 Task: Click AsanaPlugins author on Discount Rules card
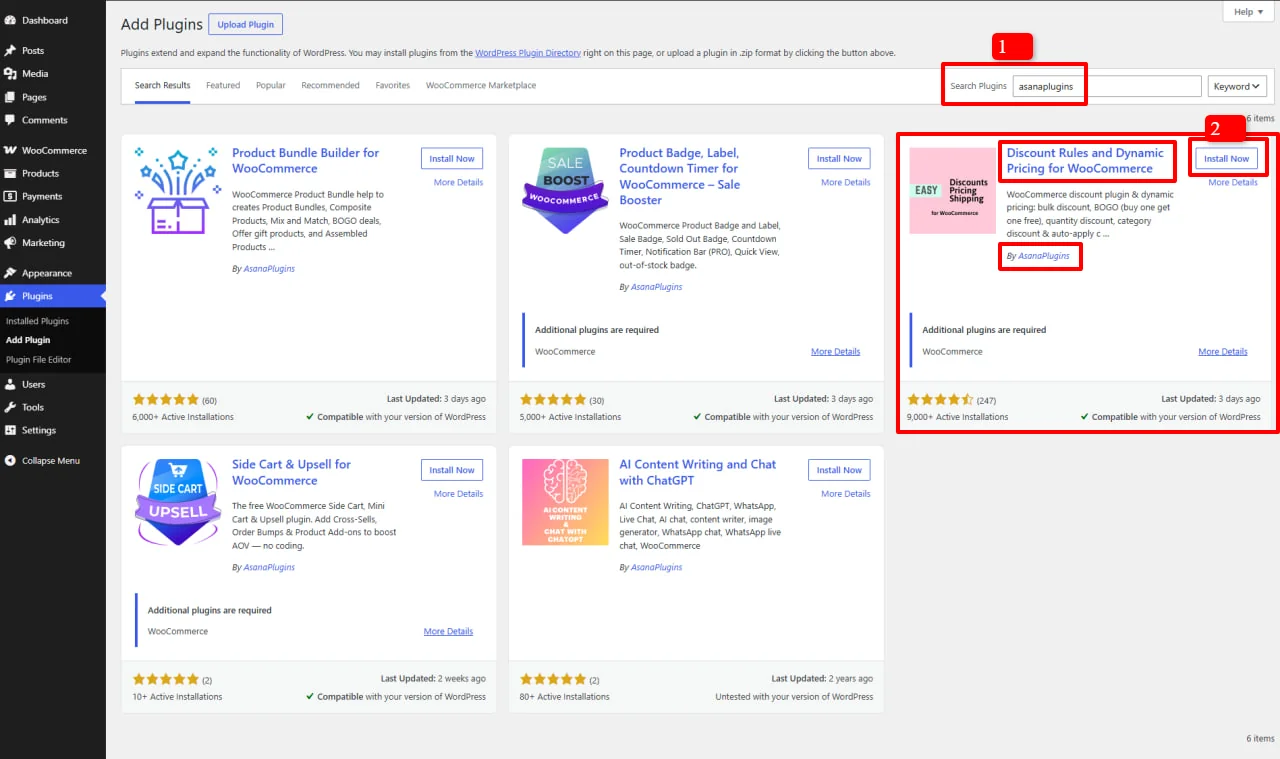(x=1044, y=256)
